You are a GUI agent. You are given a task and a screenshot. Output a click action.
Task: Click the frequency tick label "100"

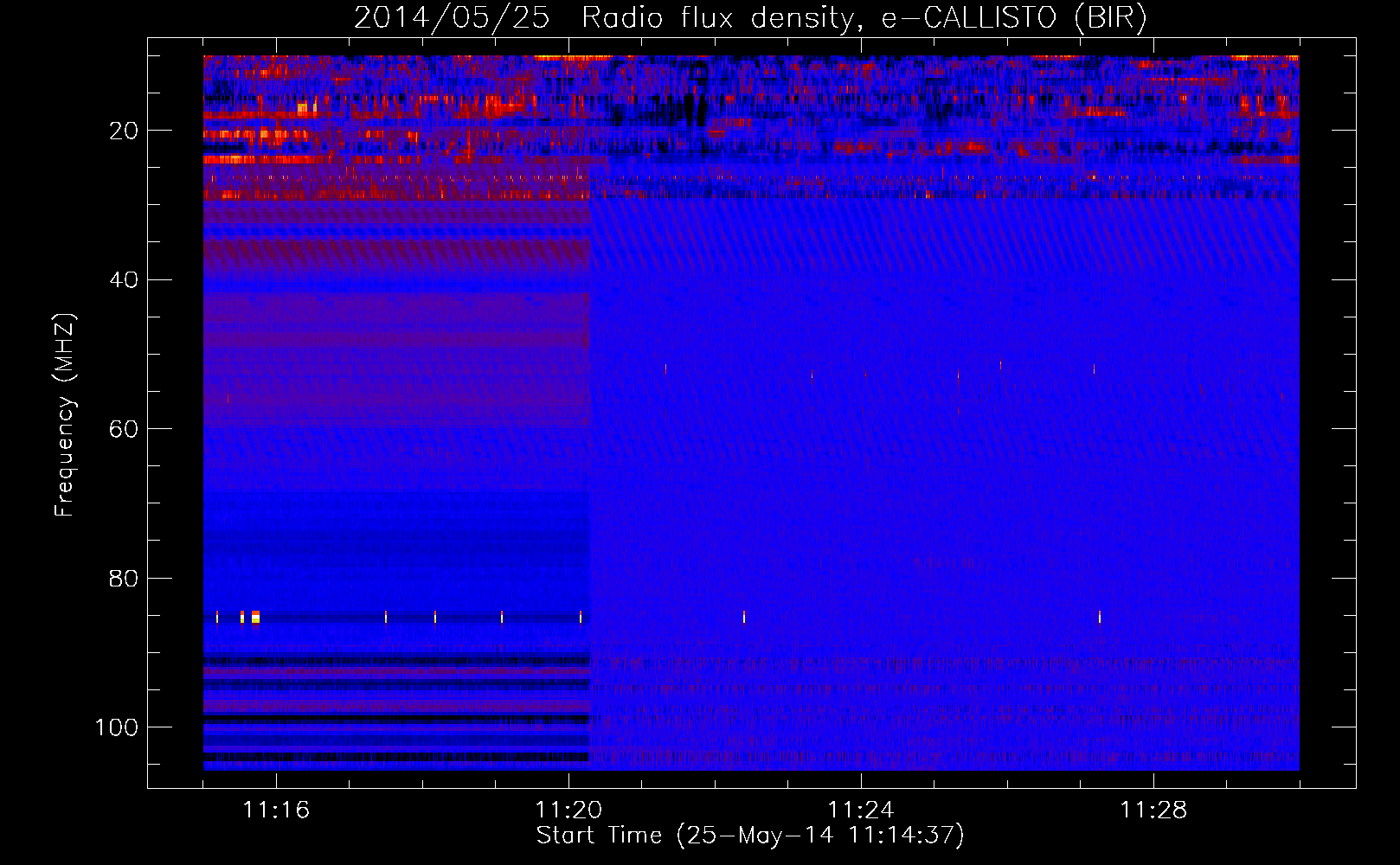coord(117,727)
